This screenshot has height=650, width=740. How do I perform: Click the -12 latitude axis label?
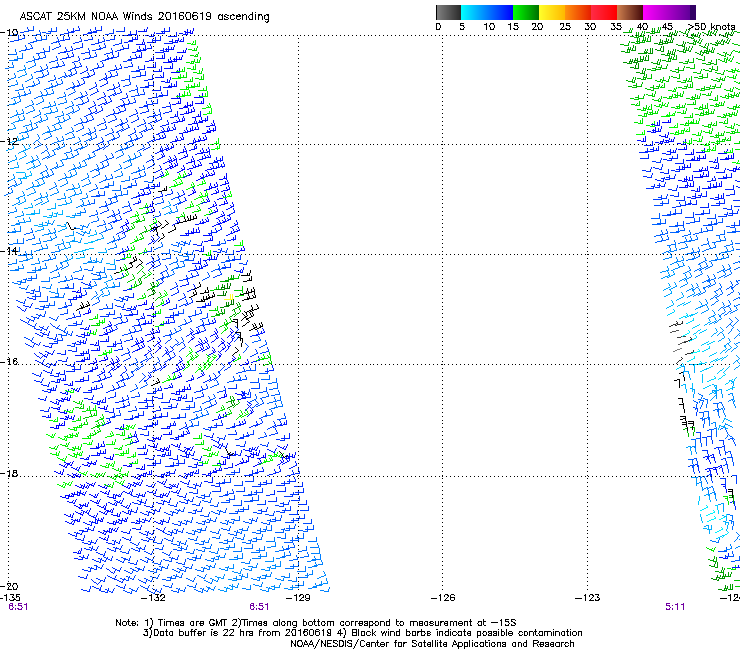(9, 141)
